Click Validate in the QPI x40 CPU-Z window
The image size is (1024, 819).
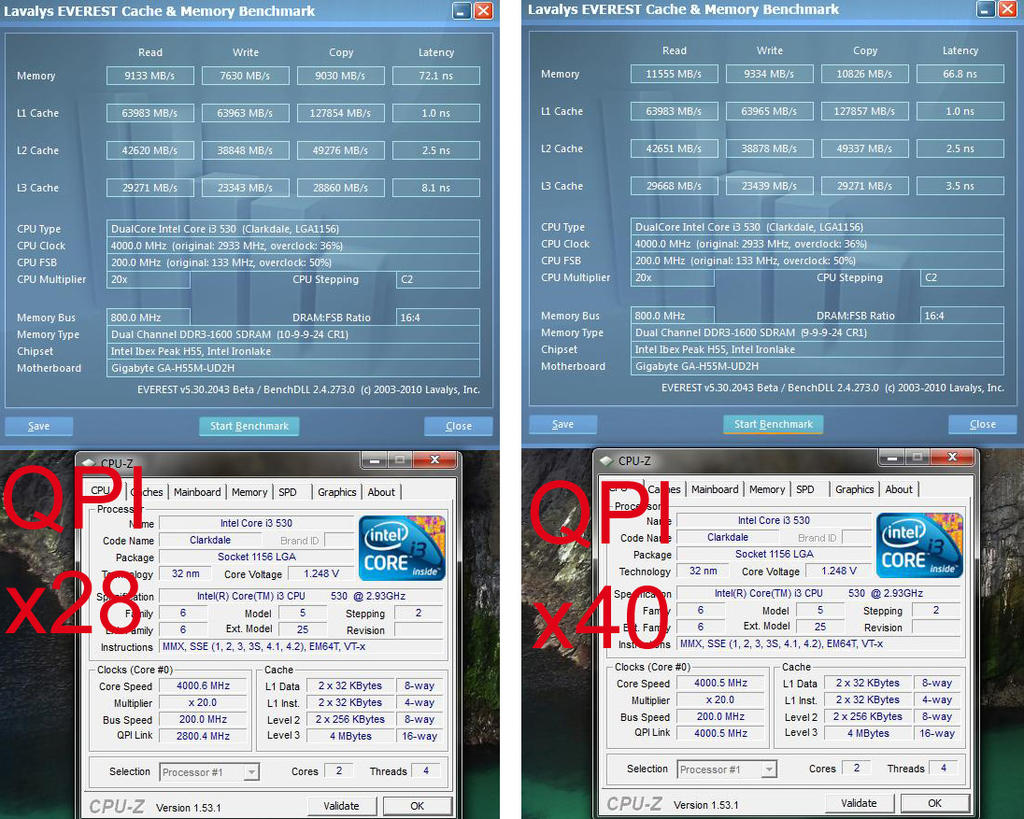tap(859, 803)
